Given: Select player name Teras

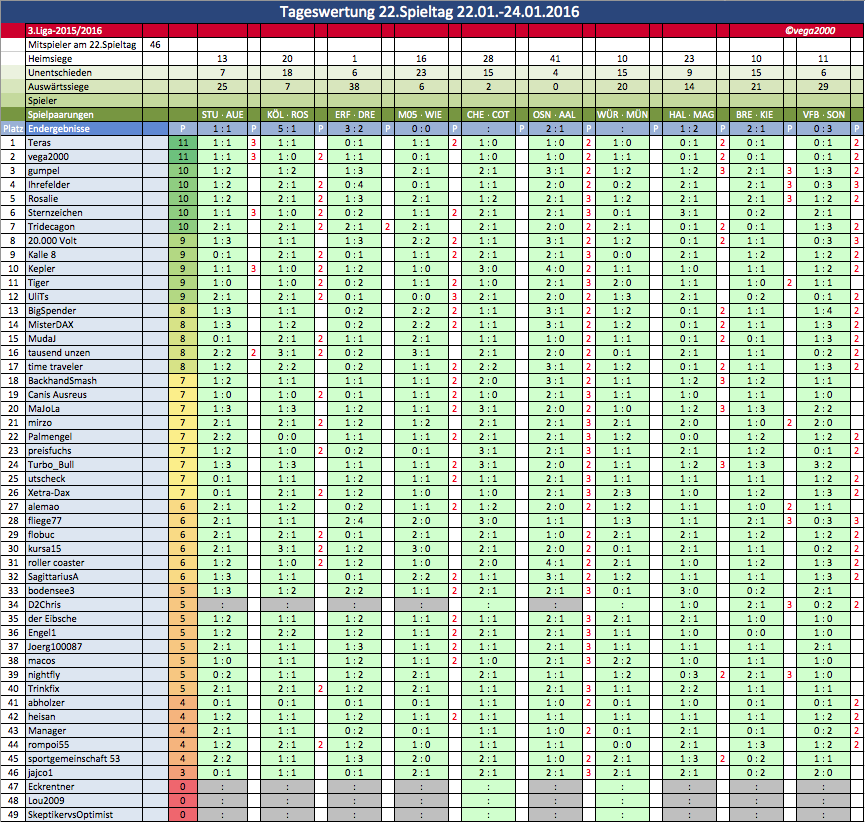Looking at the screenshot, I should click(40, 143).
